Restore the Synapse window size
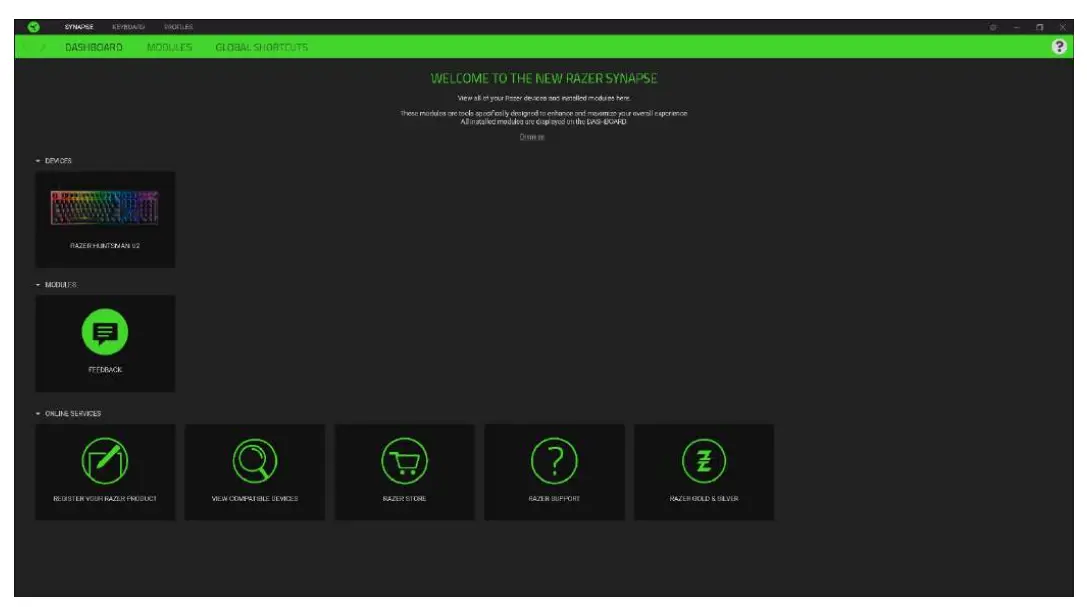Image resolution: width=1087 pixels, height=607 pixels. point(1039,27)
